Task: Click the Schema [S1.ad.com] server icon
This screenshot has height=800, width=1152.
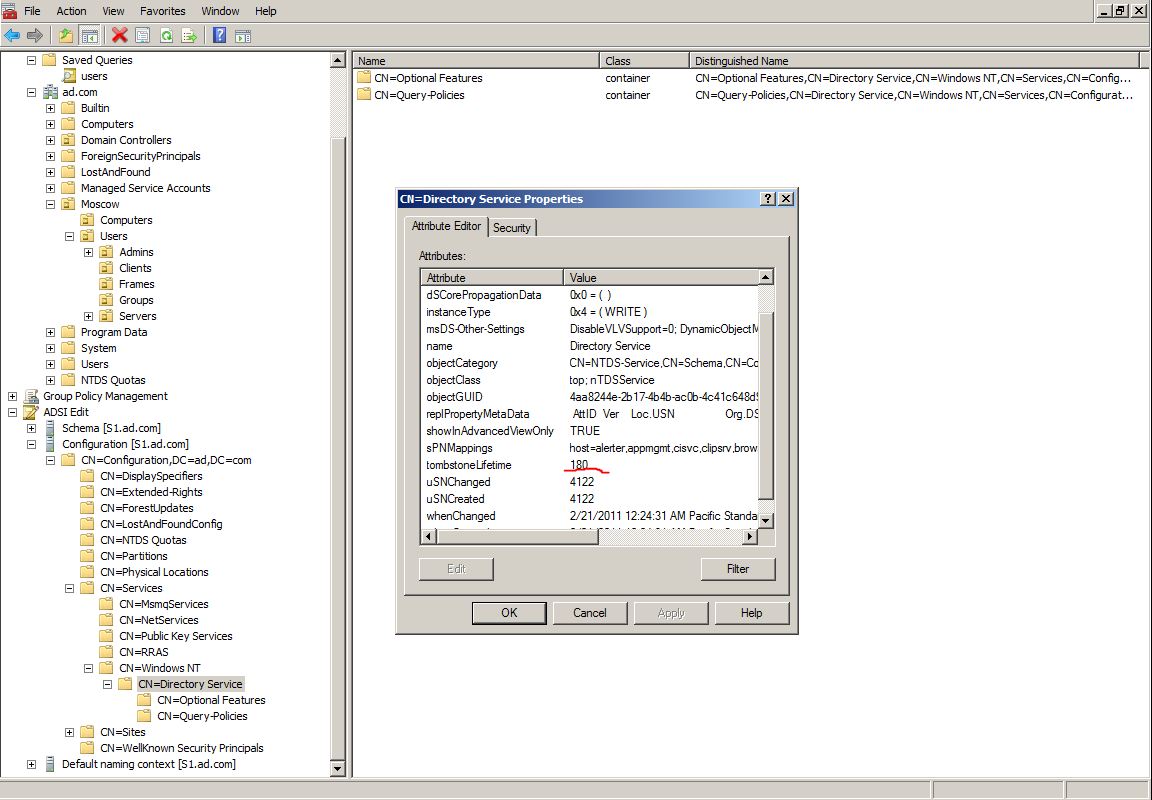Action: pyautogui.click(x=50, y=428)
